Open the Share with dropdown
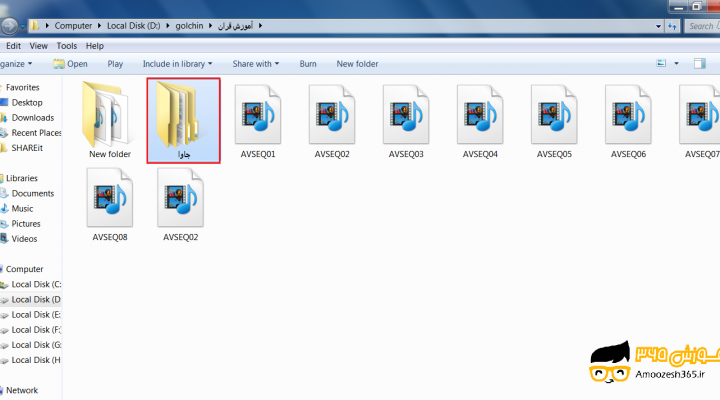Viewport: 720px width, 400px height. (x=256, y=64)
